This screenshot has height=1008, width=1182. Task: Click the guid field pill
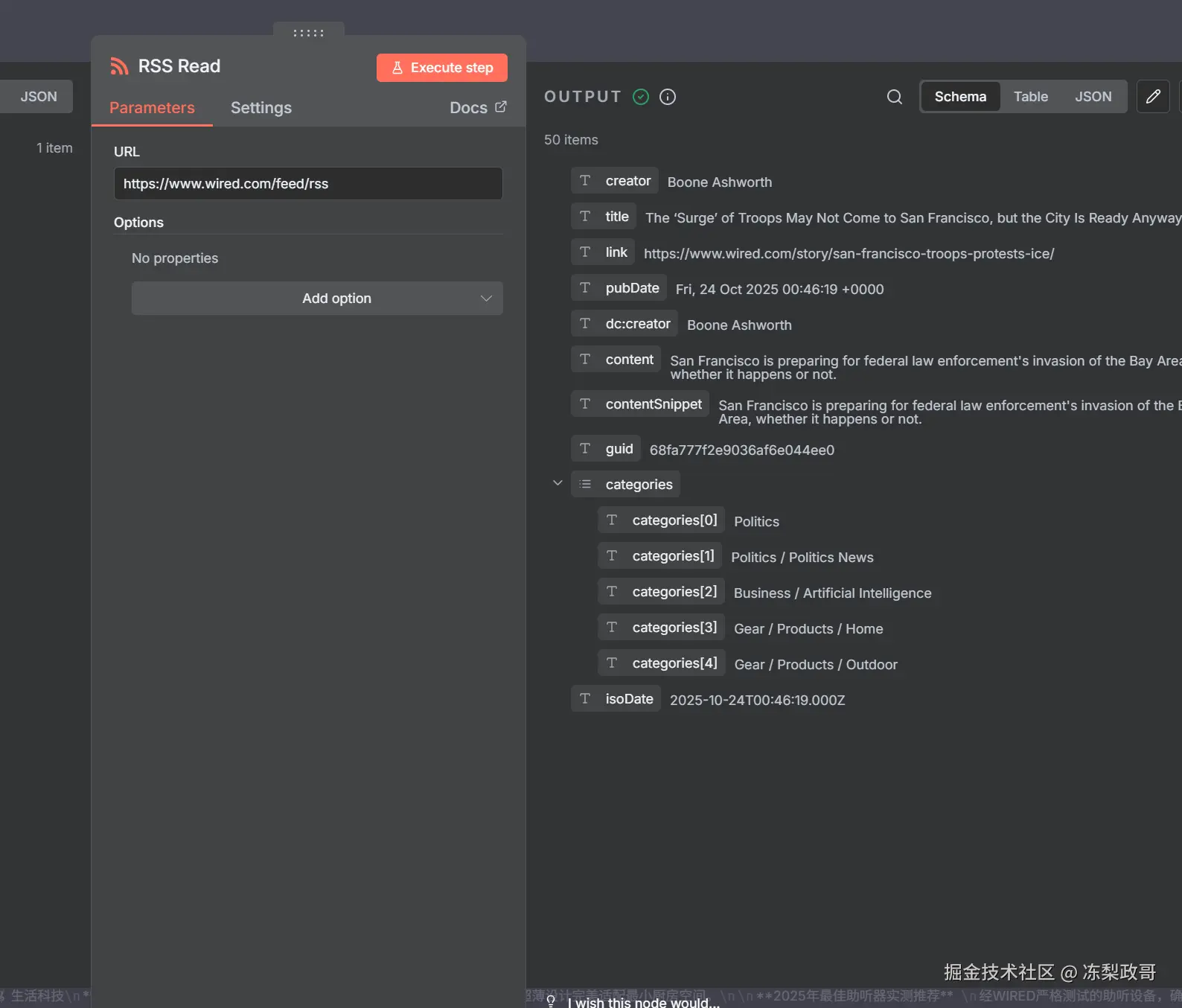606,449
